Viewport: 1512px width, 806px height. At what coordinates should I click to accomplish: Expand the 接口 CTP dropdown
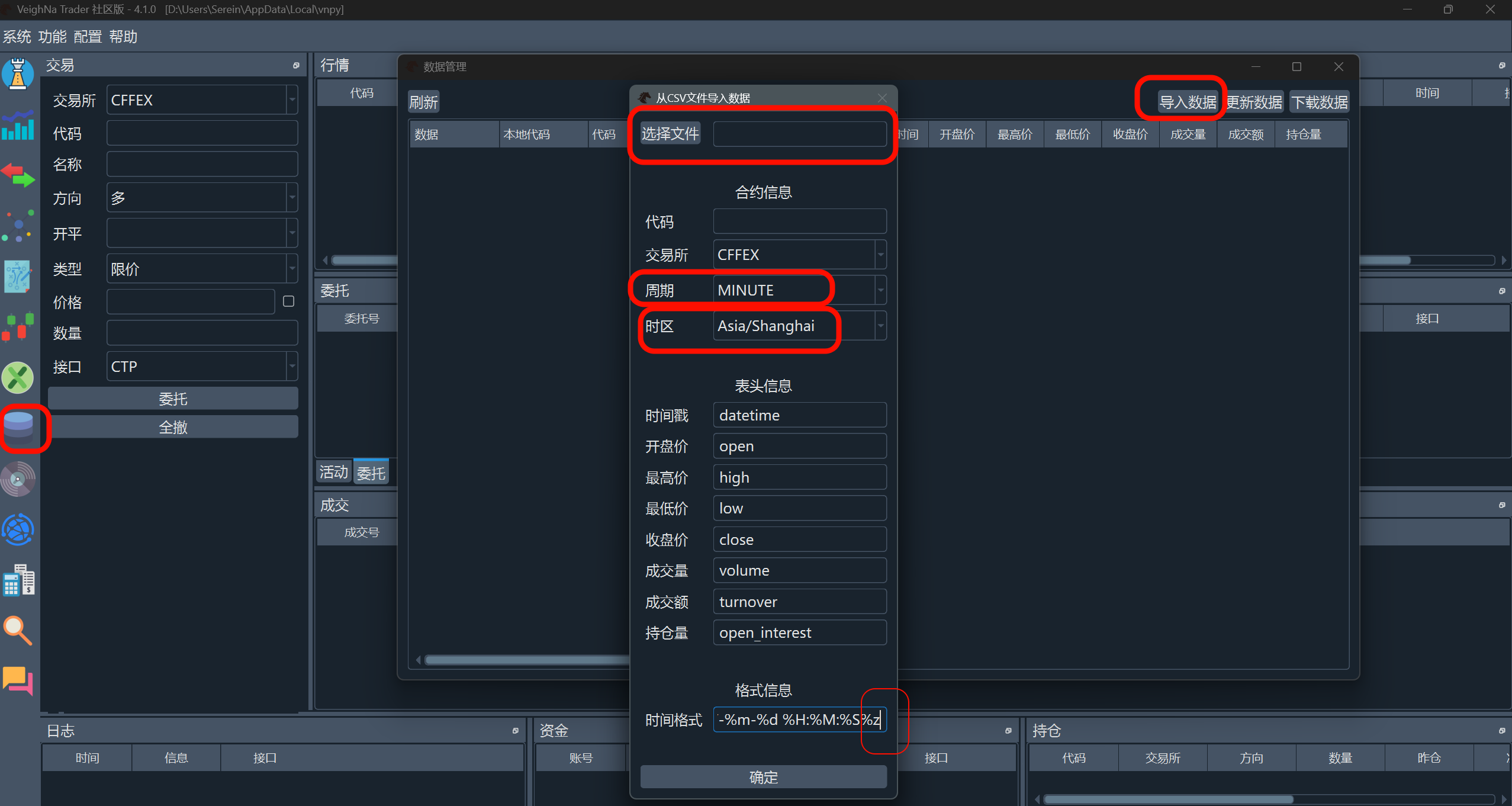coord(292,367)
